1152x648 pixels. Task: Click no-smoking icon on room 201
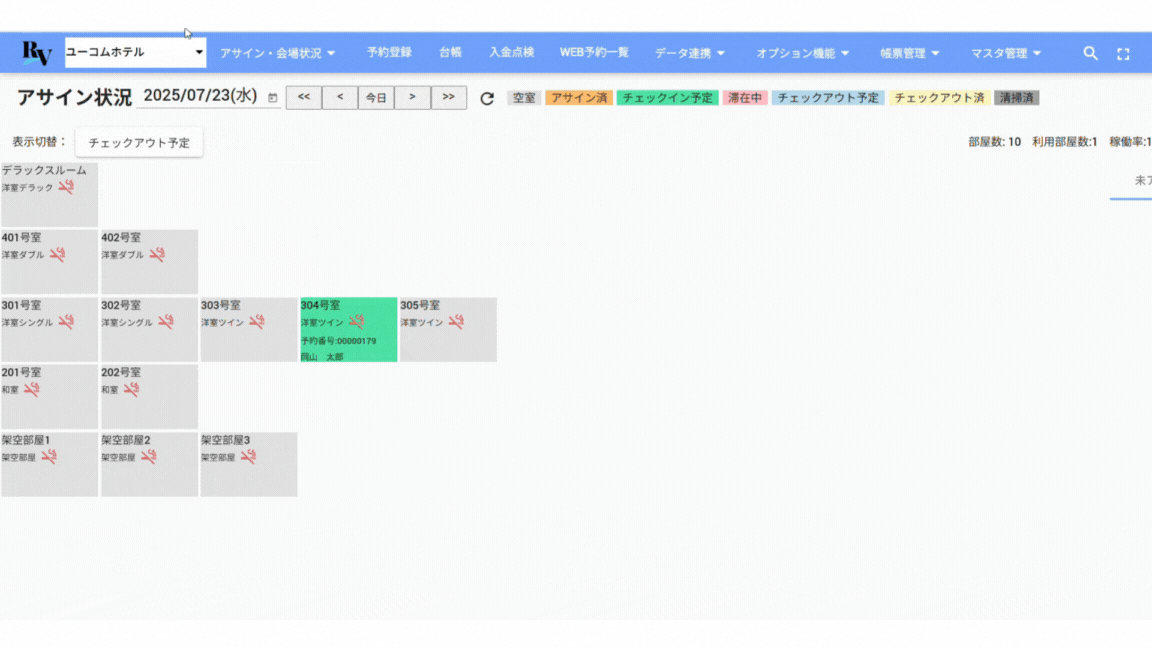31,389
